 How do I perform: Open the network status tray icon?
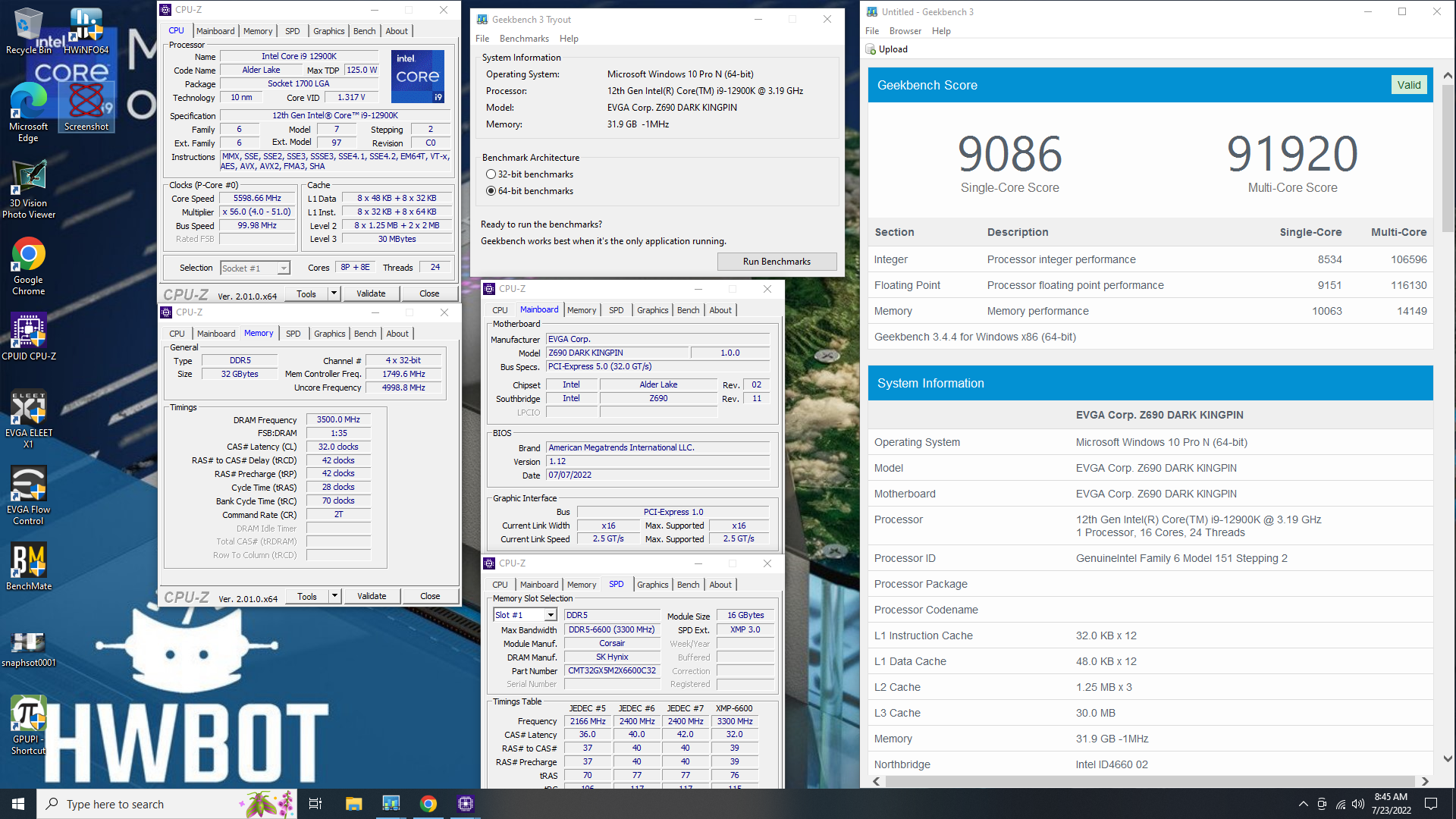click(1340, 804)
